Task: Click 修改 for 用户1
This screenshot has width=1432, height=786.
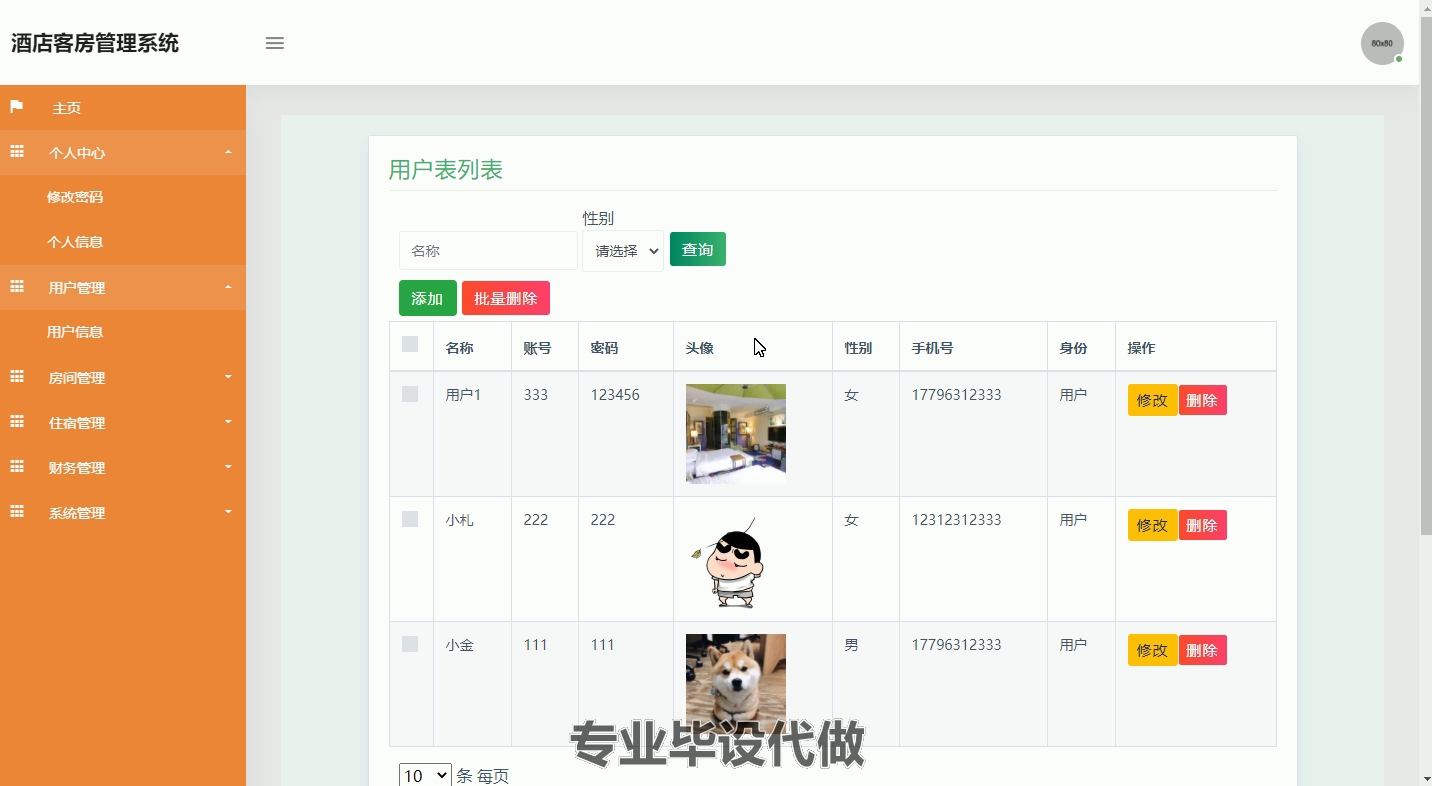Action: coord(1152,400)
